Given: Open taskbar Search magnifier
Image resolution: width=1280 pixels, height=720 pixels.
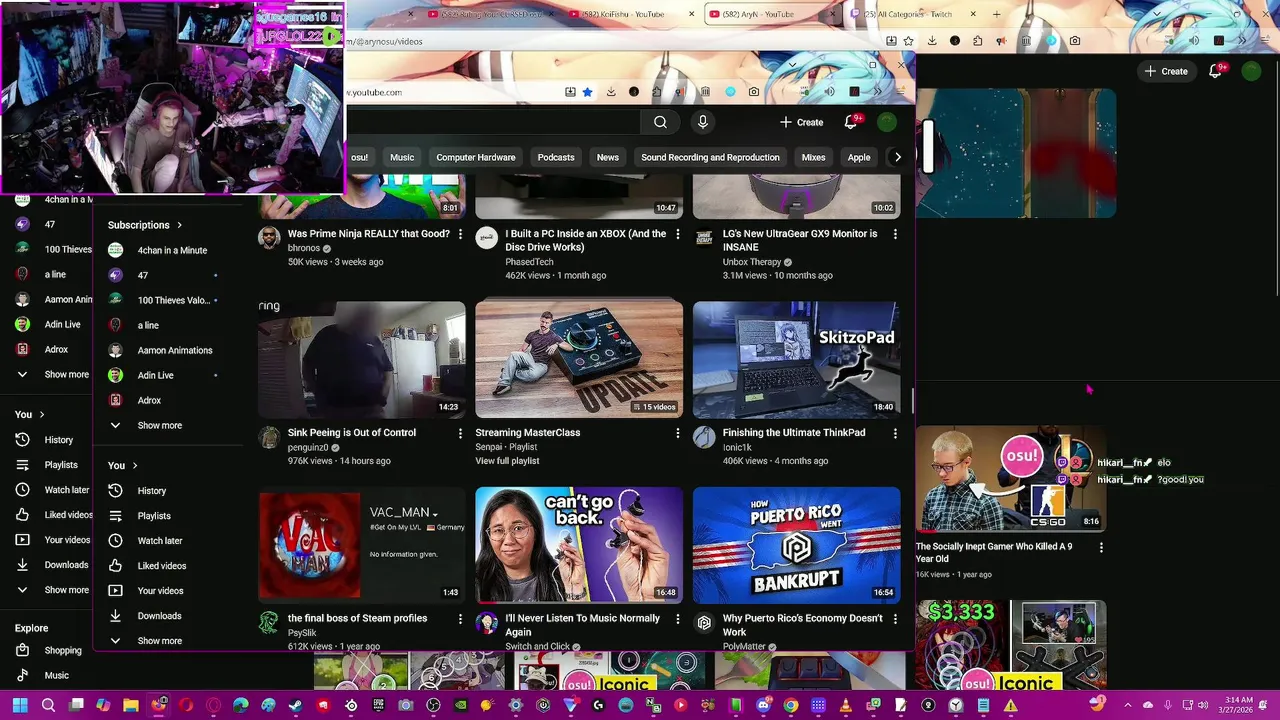Looking at the screenshot, I should (48, 705).
